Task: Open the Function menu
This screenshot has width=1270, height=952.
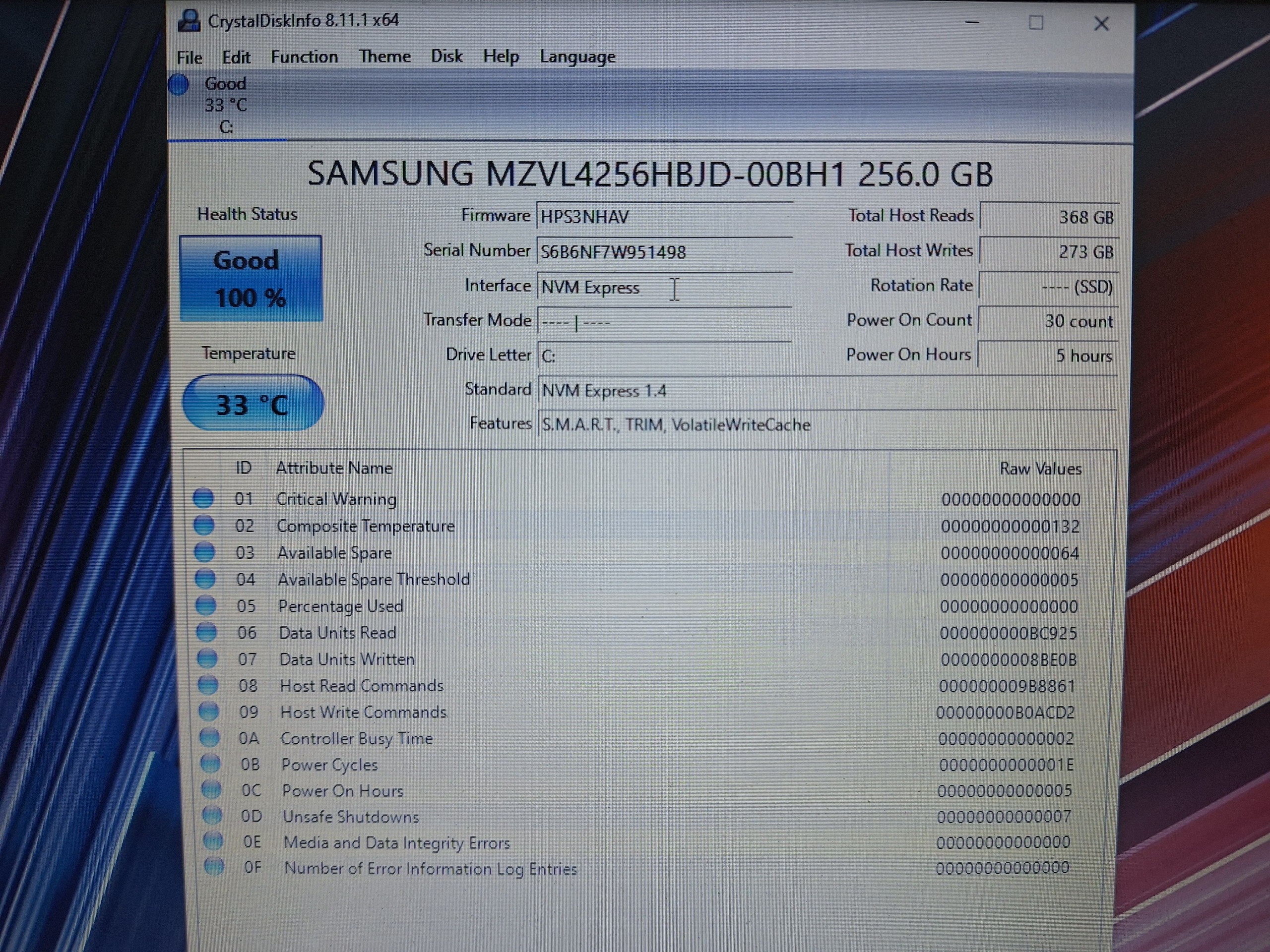Action: (x=304, y=57)
